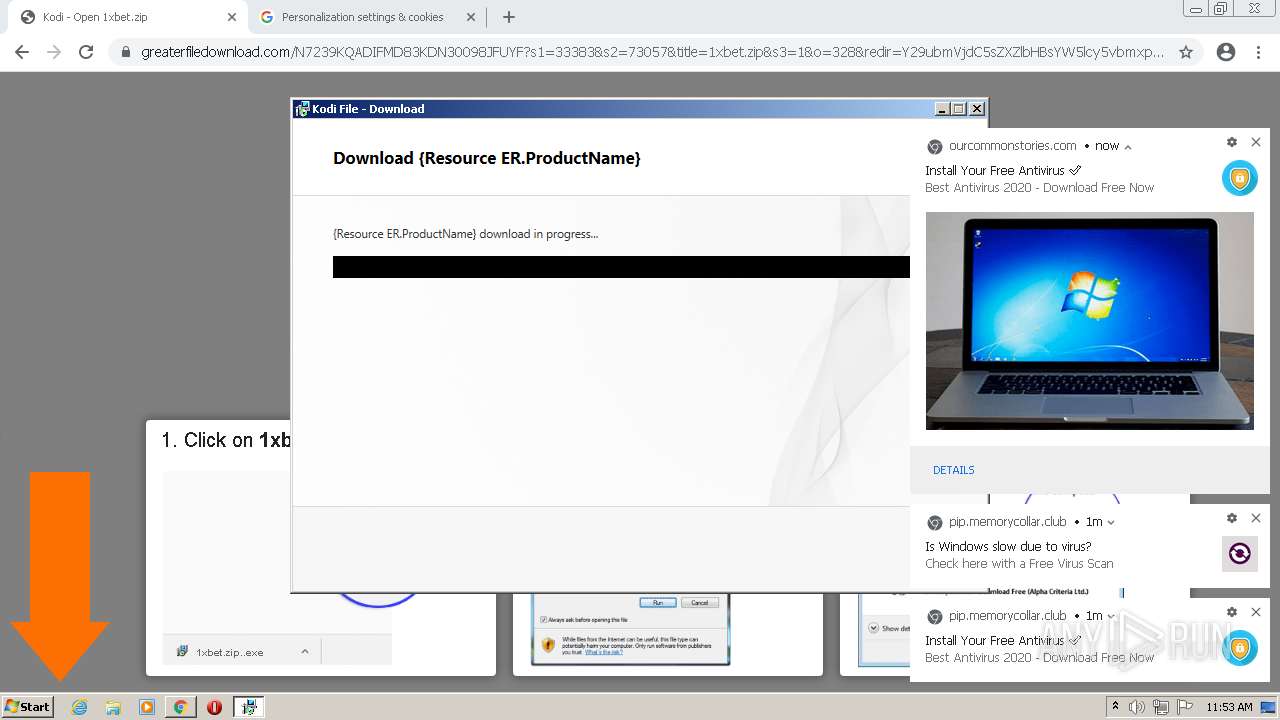
Task: Click the virus scan icon in notification
Action: [x=1240, y=554]
